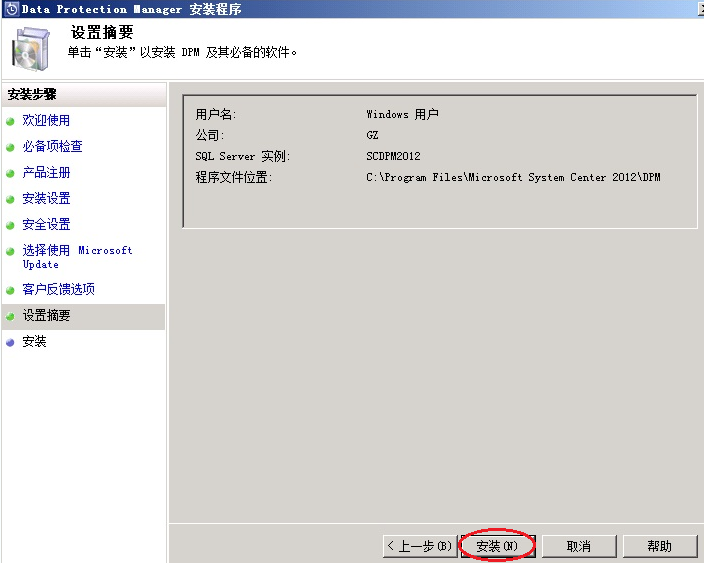Click the green bullet beside 客户反馈选项
704x563 pixels.
click(x=10, y=290)
